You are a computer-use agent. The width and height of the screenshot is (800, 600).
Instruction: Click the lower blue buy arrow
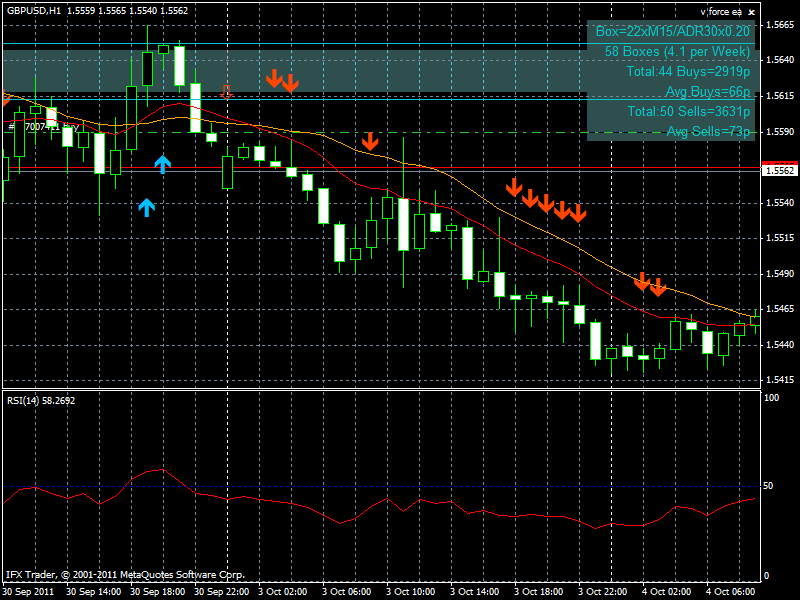(x=147, y=207)
